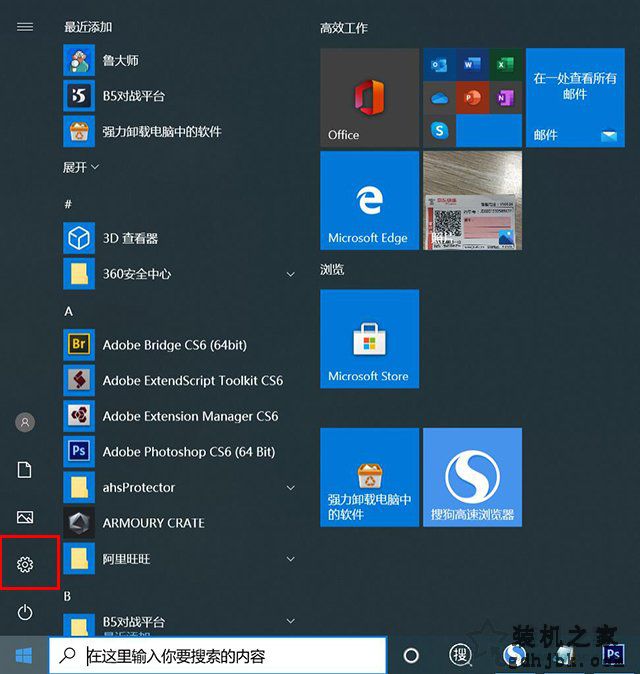The width and height of the screenshot is (640, 674).
Task: Open the Microsoft Store tile
Action: [369, 339]
